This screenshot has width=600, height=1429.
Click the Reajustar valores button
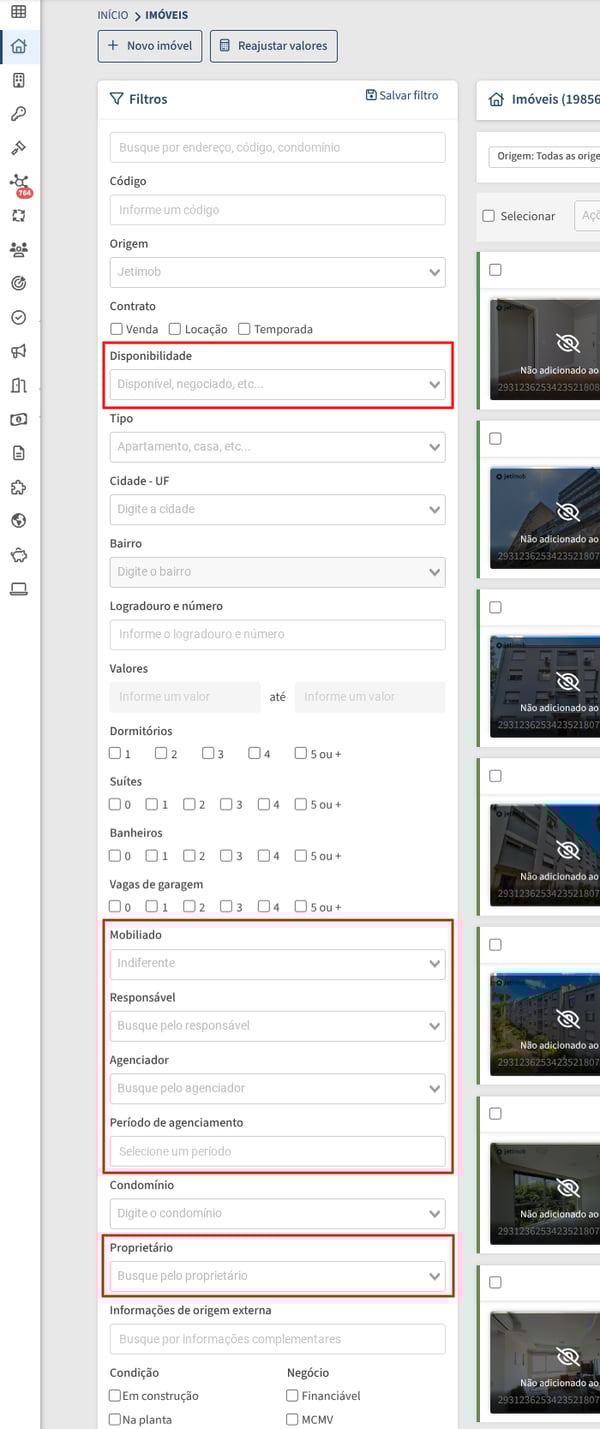pos(274,46)
